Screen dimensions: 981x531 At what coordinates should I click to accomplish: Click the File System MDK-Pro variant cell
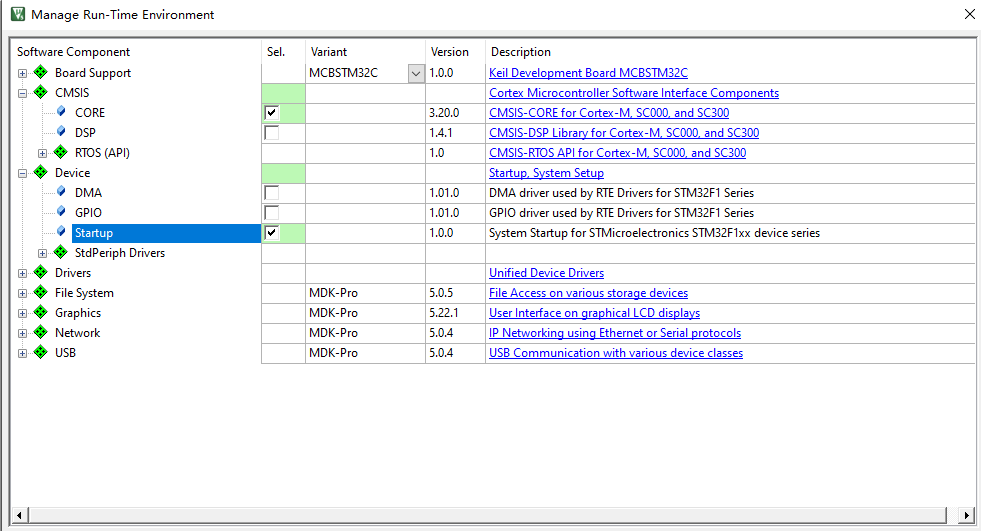click(x=365, y=293)
